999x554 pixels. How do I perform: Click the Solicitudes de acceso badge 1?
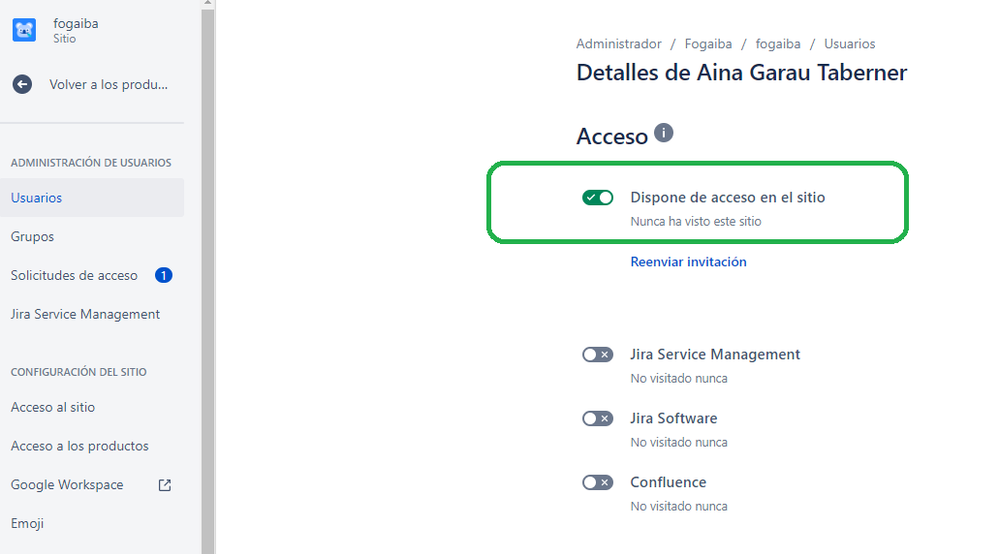[164, 275]
